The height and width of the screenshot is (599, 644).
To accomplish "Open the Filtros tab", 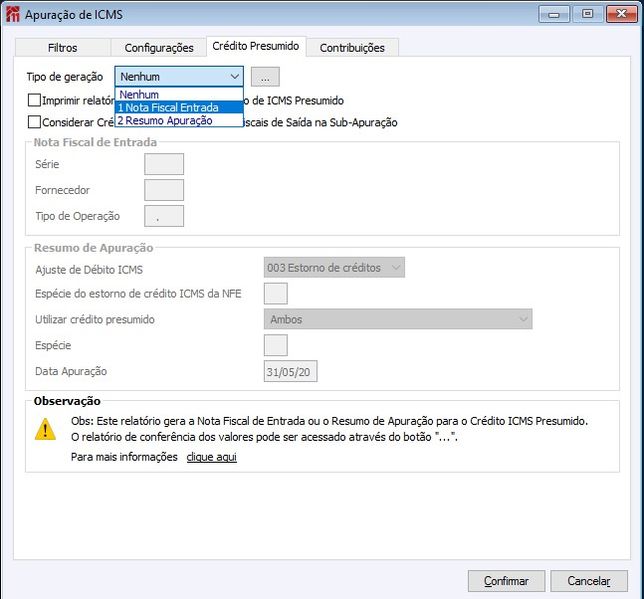I will pyautogui.click(x=62, y=48).
